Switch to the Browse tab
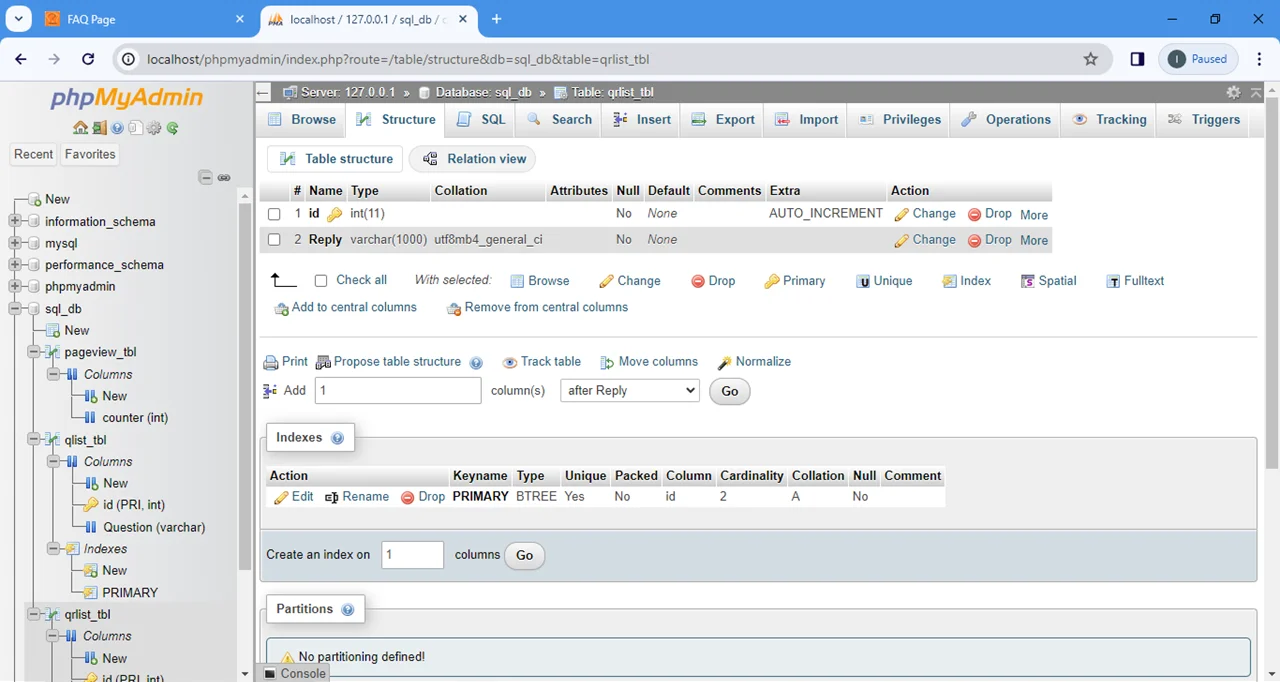 pyautogui.click(x=302, y=120)
